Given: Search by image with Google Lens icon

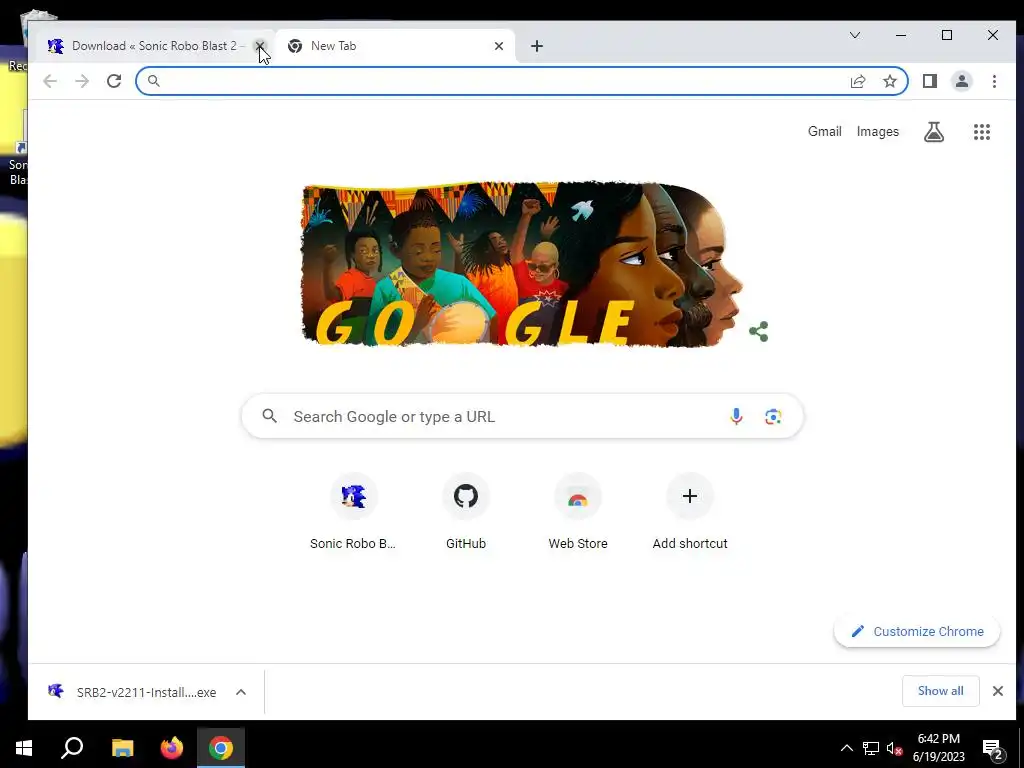Looking at the screenshot, I should click(773, 416).
